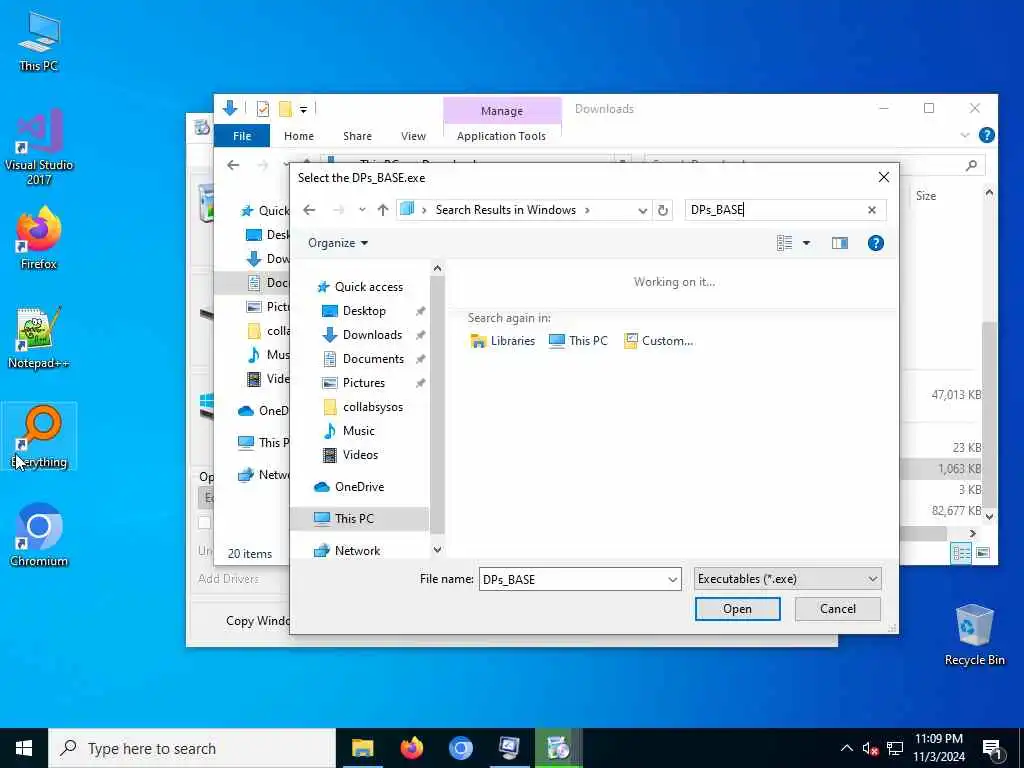Click Downloads window quick-access properties checkmark icon

[263, 109]
